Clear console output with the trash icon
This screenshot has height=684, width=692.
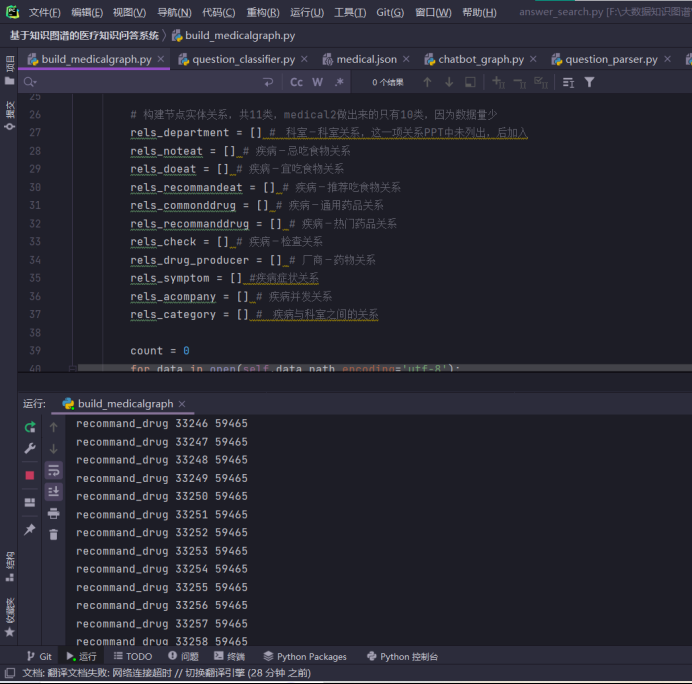coord(54,535)
